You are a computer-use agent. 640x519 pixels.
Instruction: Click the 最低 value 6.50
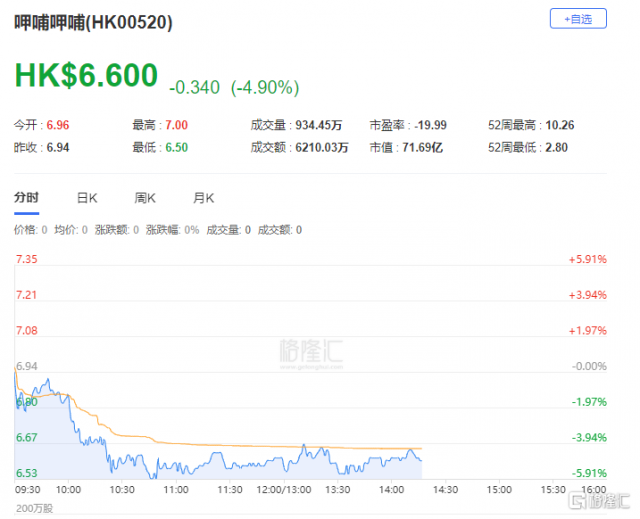coord(176,147)
